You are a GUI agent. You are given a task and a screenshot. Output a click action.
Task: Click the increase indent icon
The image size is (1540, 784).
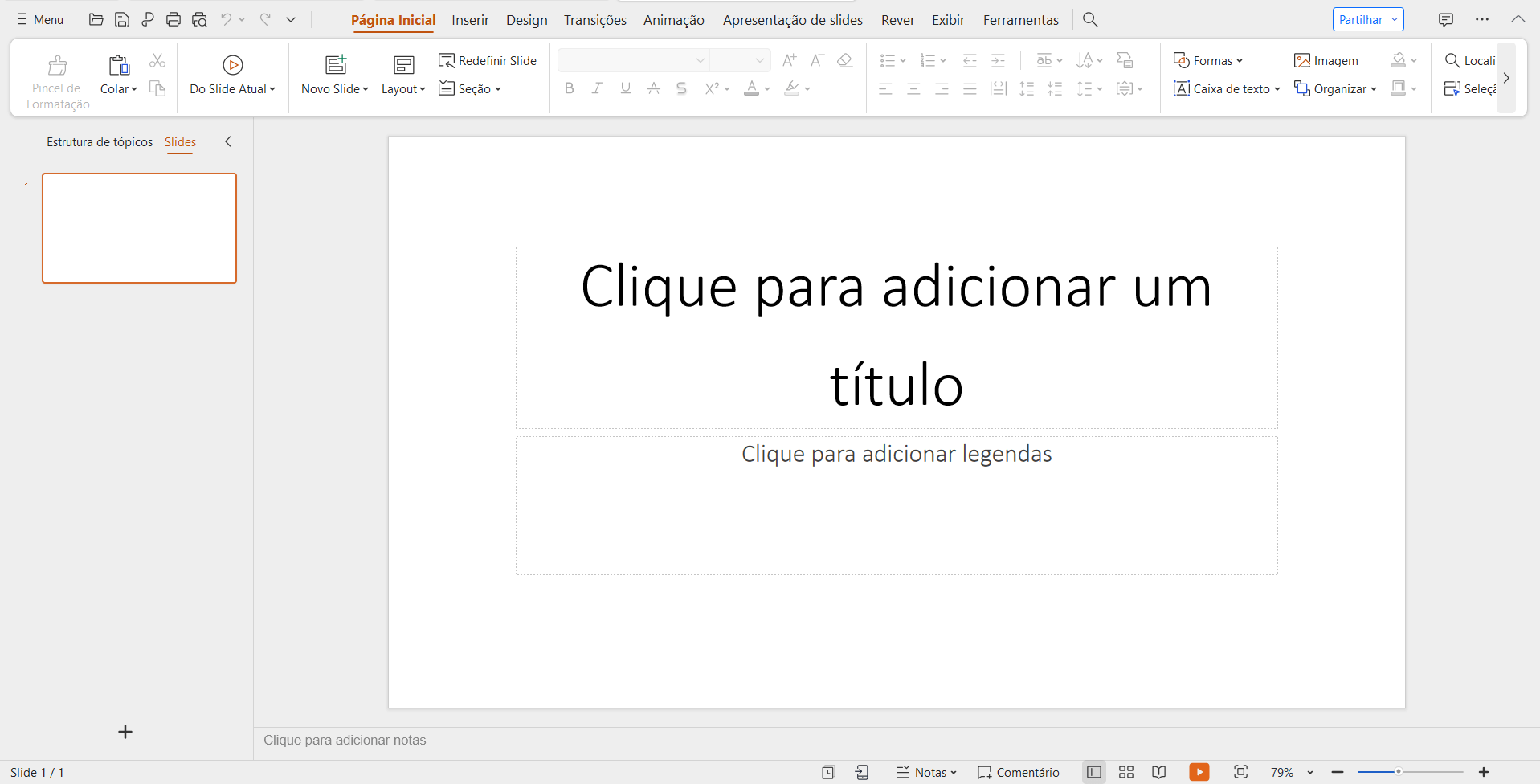(x=998, y=60)
